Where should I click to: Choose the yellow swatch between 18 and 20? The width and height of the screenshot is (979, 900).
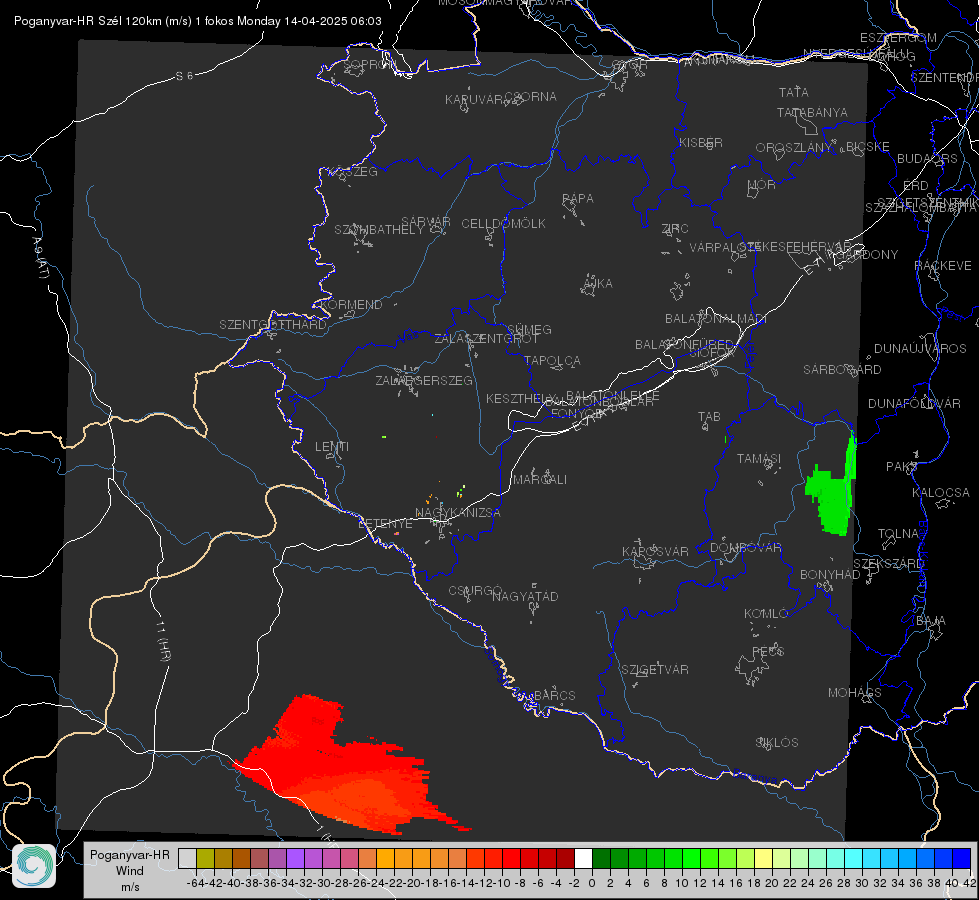(x=764, y=858)
